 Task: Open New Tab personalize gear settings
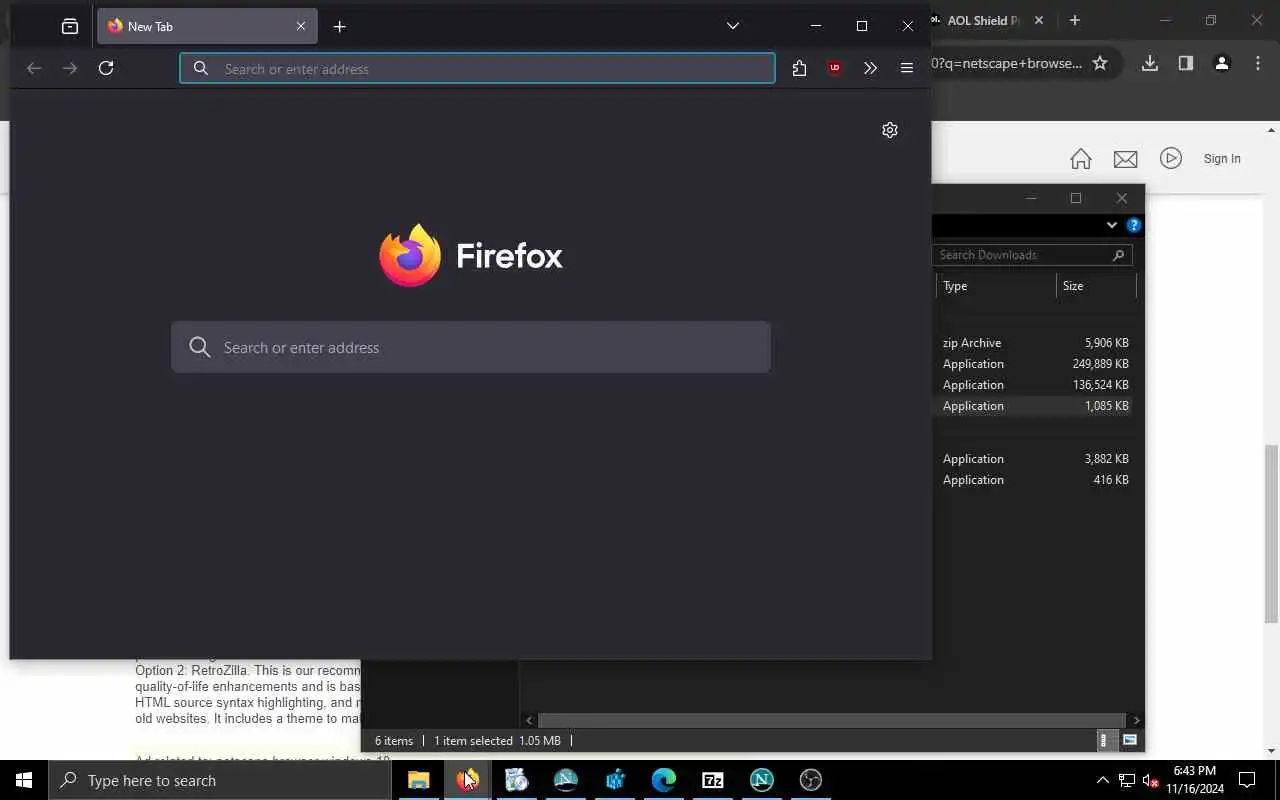point(889,130)
